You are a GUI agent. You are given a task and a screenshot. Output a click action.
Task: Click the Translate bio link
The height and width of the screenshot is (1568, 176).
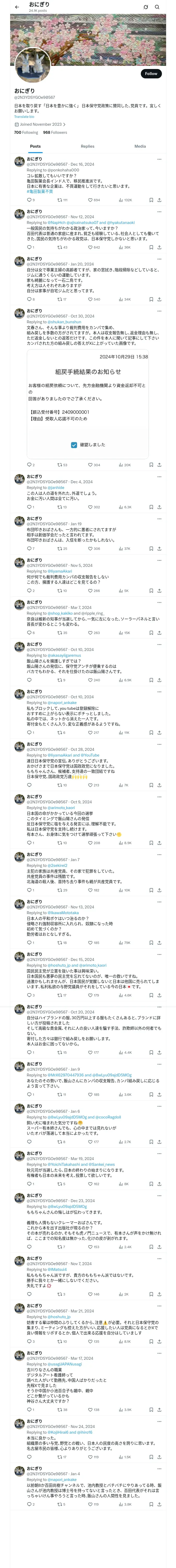coord(24,116)
